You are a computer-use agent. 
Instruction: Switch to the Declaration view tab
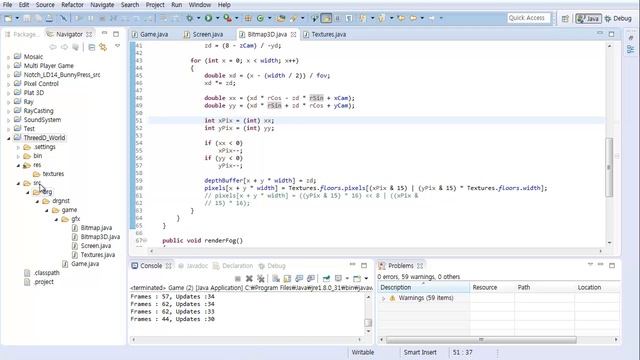pyautogui.click(x=233, y=266)
